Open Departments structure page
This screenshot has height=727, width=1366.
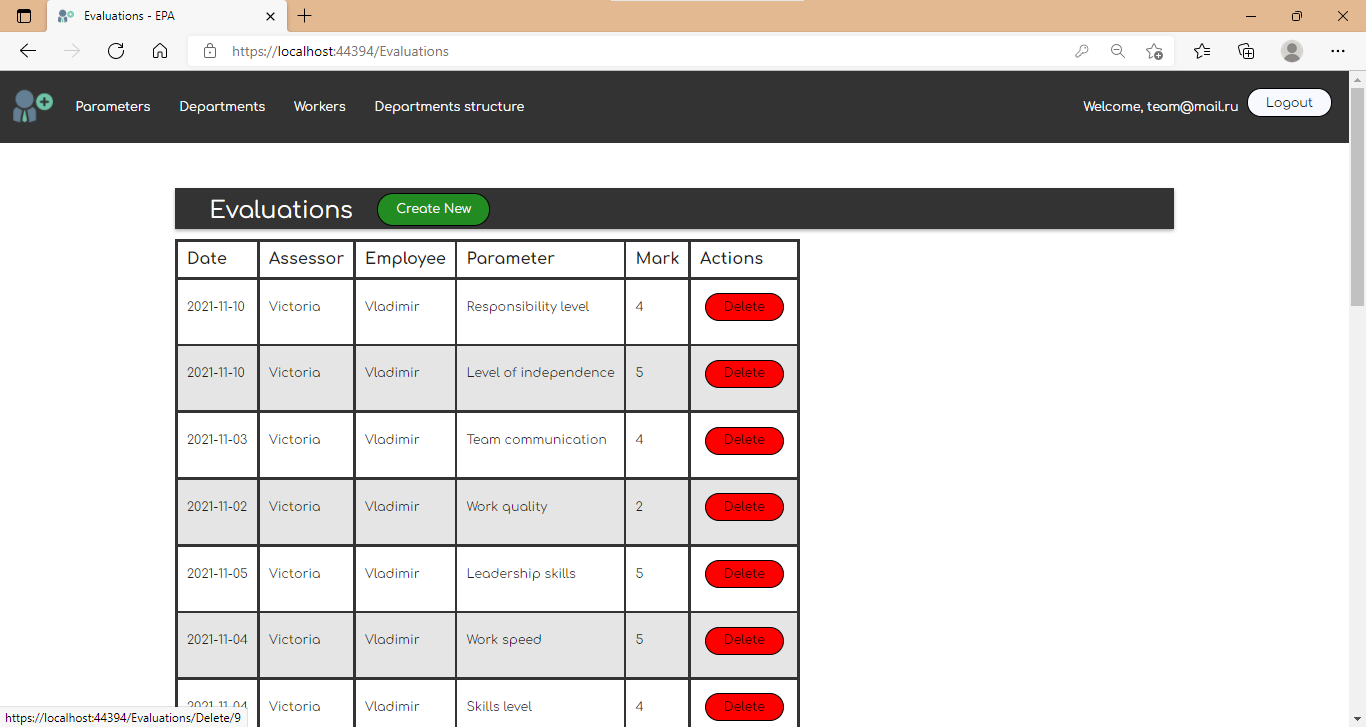coord(449,106)
